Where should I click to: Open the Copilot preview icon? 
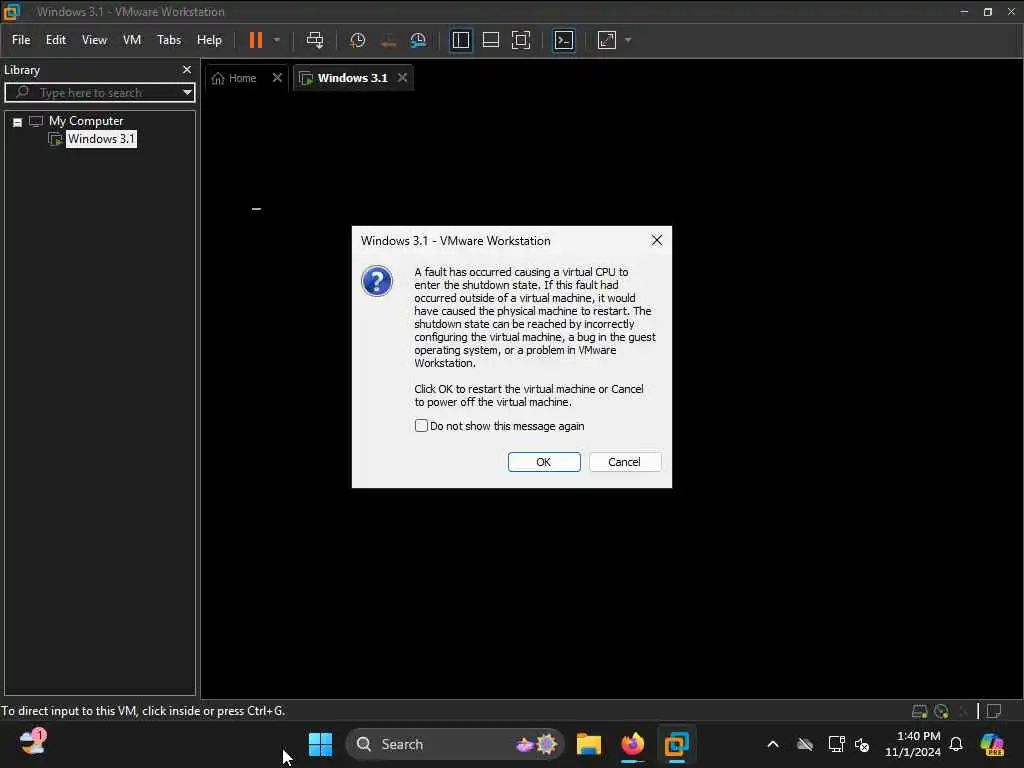991,744
